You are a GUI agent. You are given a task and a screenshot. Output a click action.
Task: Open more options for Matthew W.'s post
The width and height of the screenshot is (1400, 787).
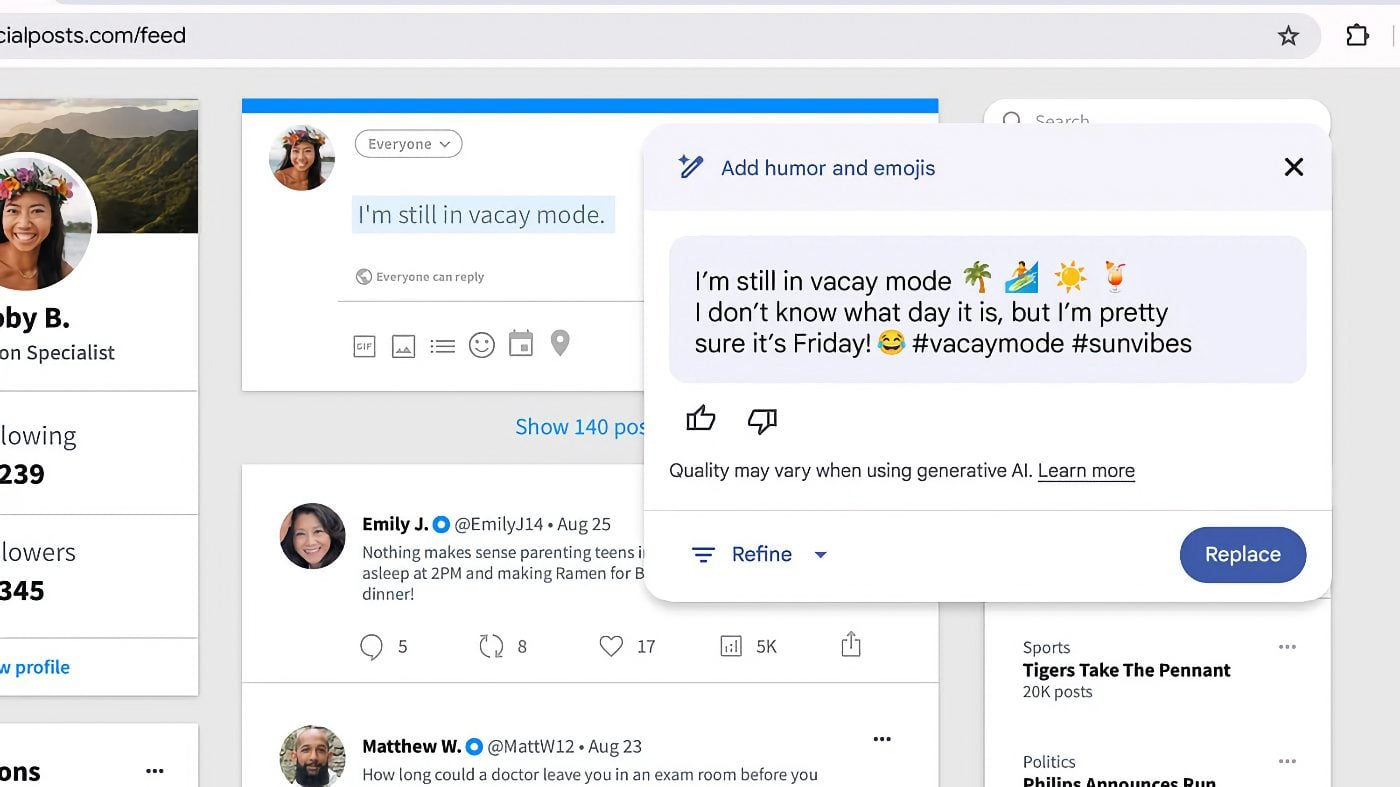click(881, 739)
